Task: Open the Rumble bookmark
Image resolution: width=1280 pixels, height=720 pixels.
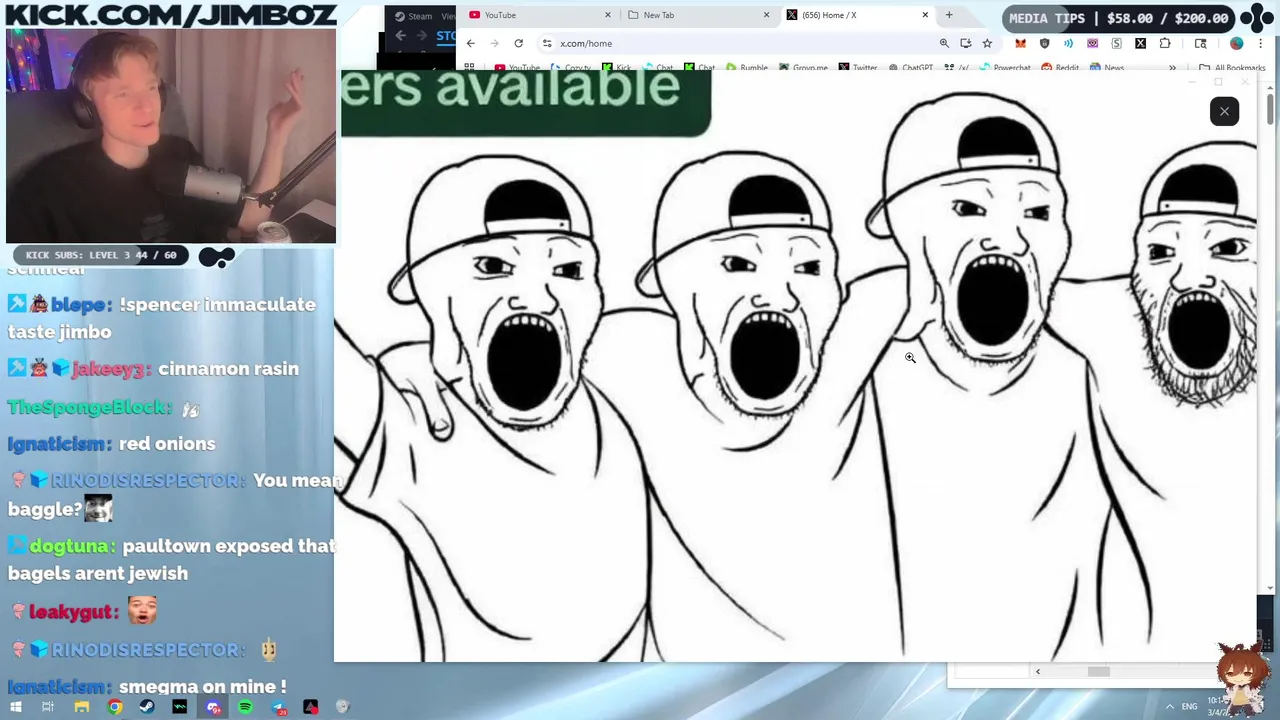Action: pyautogui.click(x=747, y=68)
